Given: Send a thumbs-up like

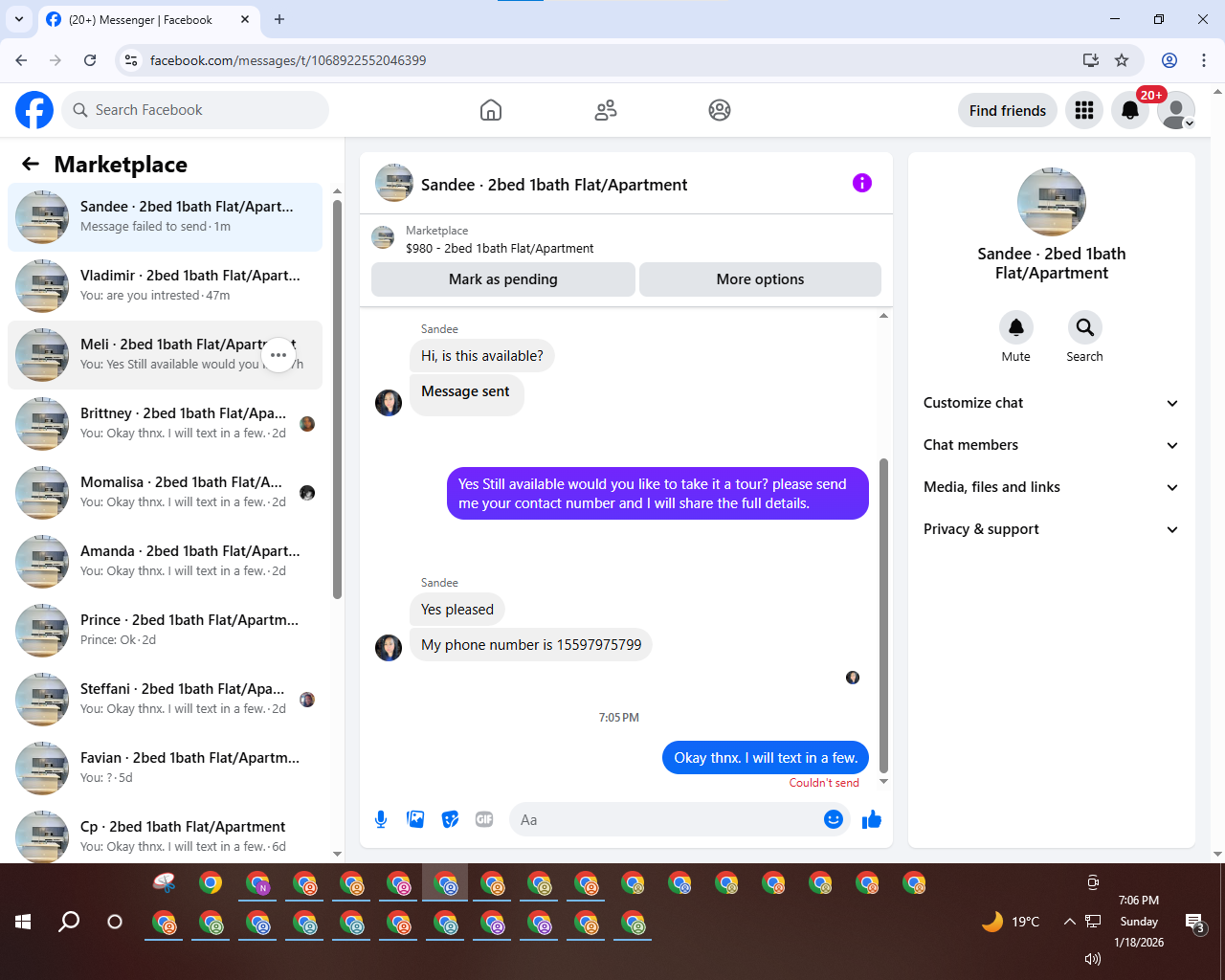Looking at the screenshot, I should pos(872,819).
